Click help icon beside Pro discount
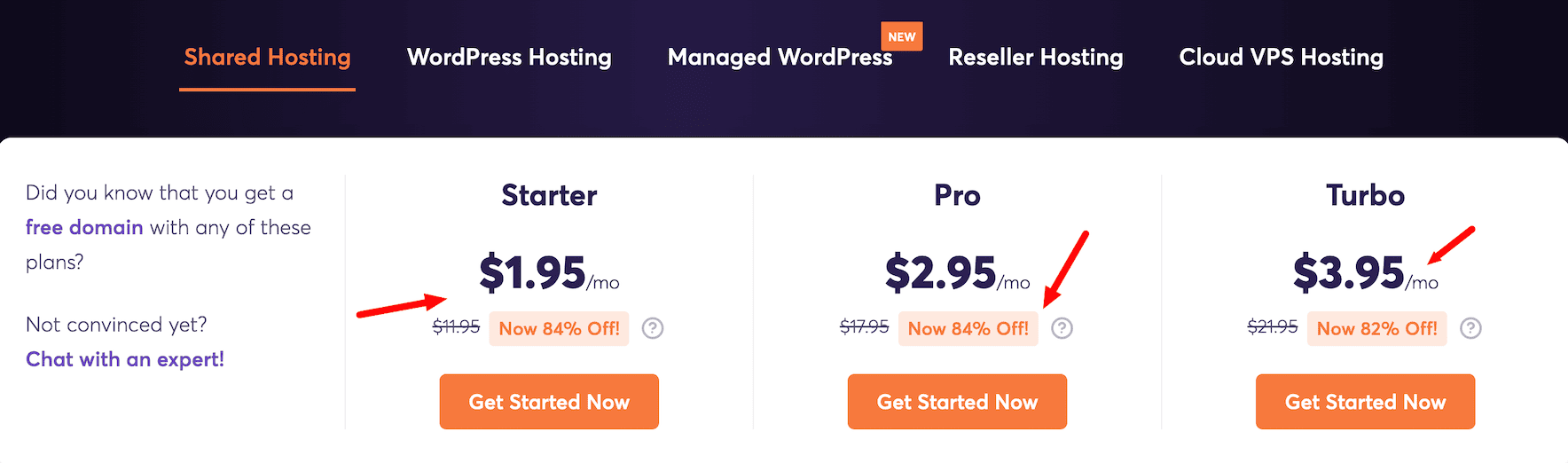This screenshot has width=1568, height=463. click(x=1062, y=328)
